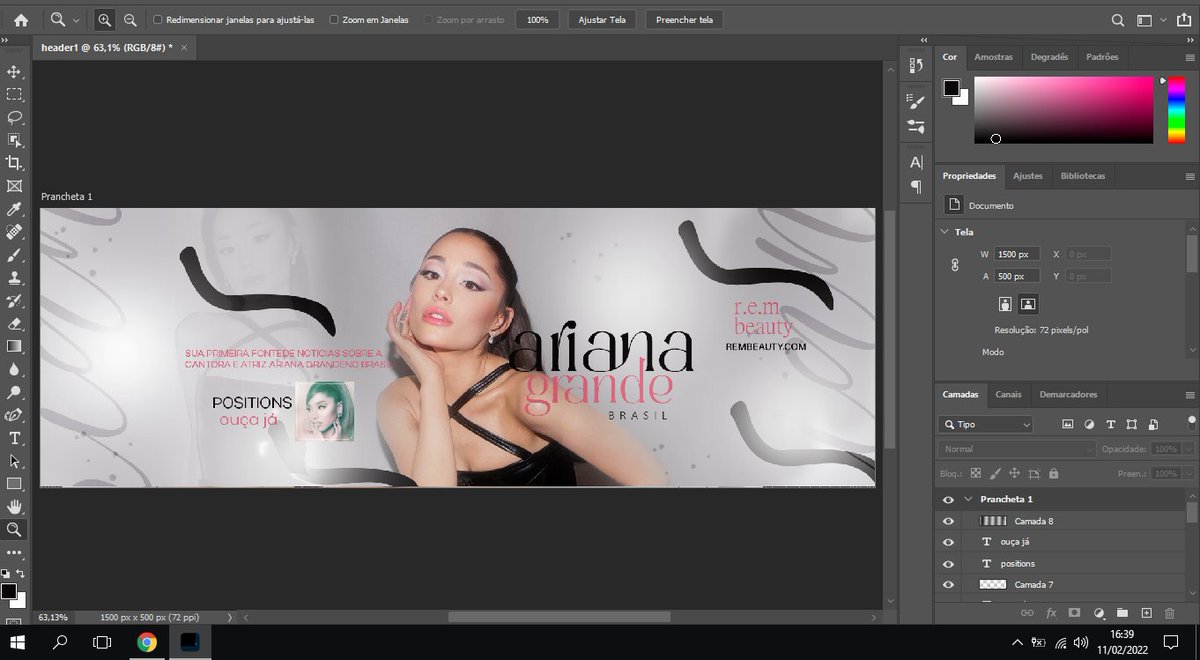Add a layer mask icon
This screenshot has height=660, width=1200.
[x=1075, y=612]
